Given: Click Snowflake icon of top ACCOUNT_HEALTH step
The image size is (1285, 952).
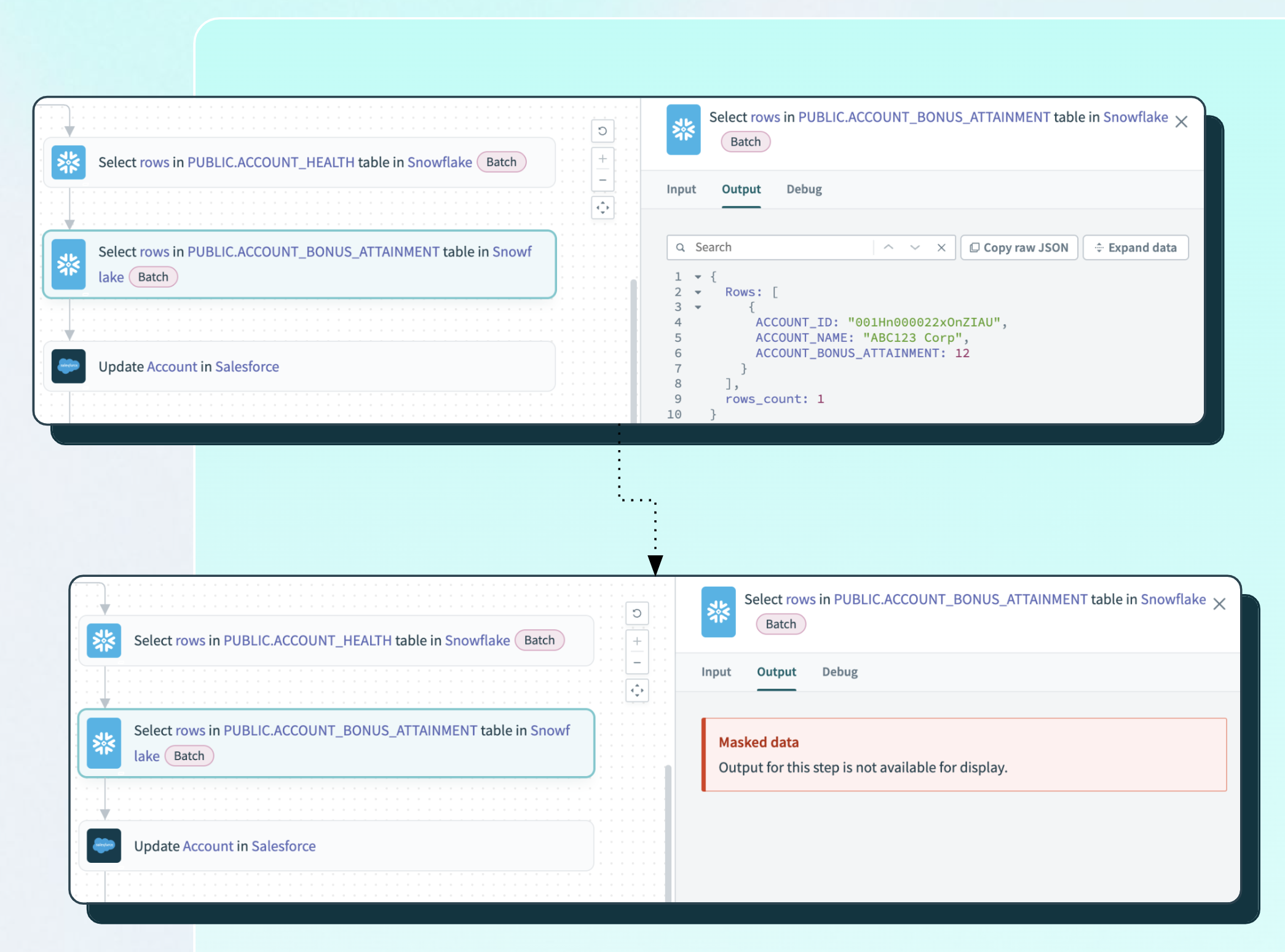Looking at the screenshot, I should 68,162.
